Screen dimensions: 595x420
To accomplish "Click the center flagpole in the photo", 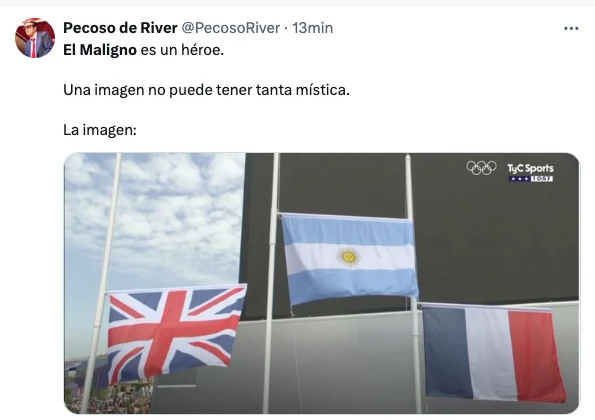I will (272, 283).
